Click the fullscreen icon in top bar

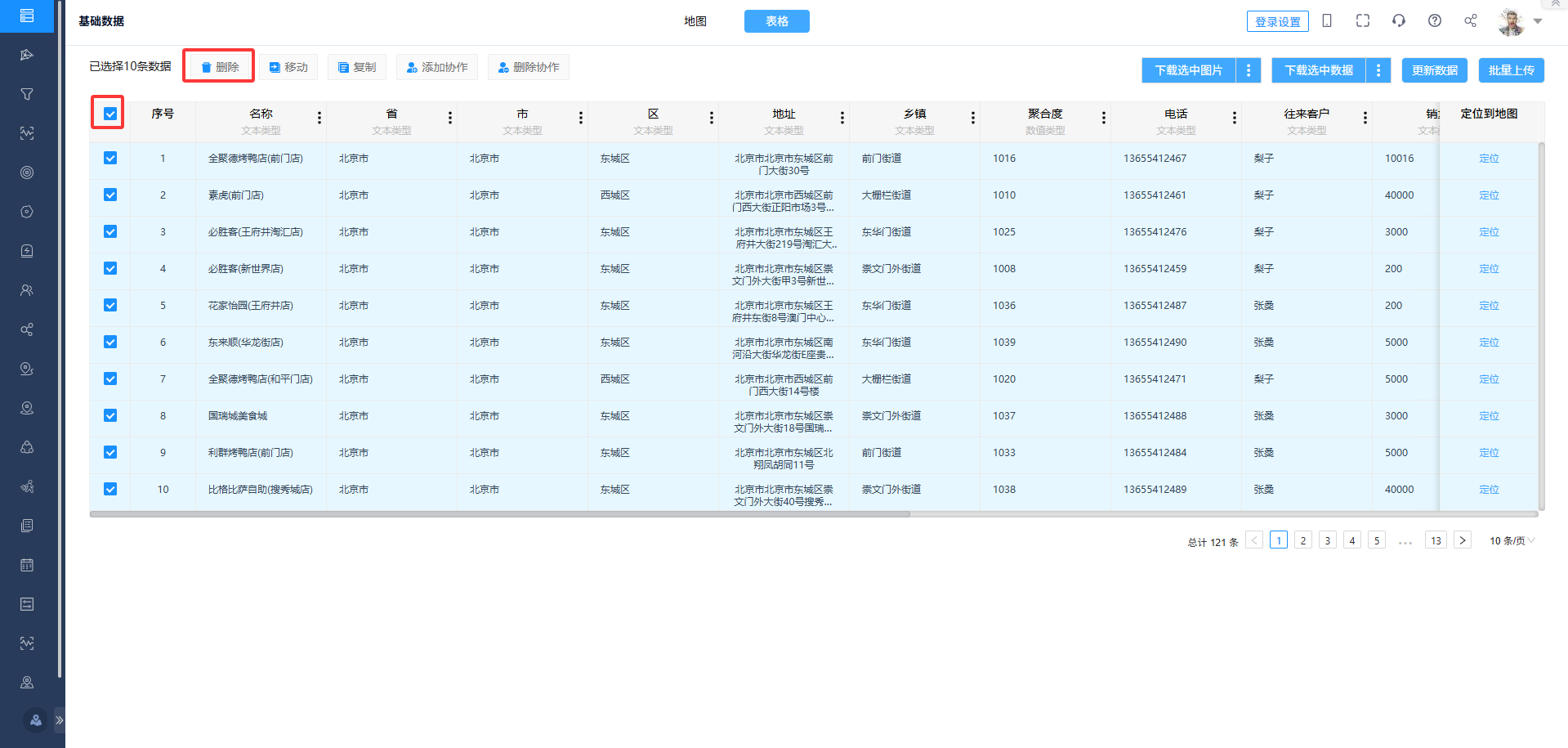[x=1362, y=21]
